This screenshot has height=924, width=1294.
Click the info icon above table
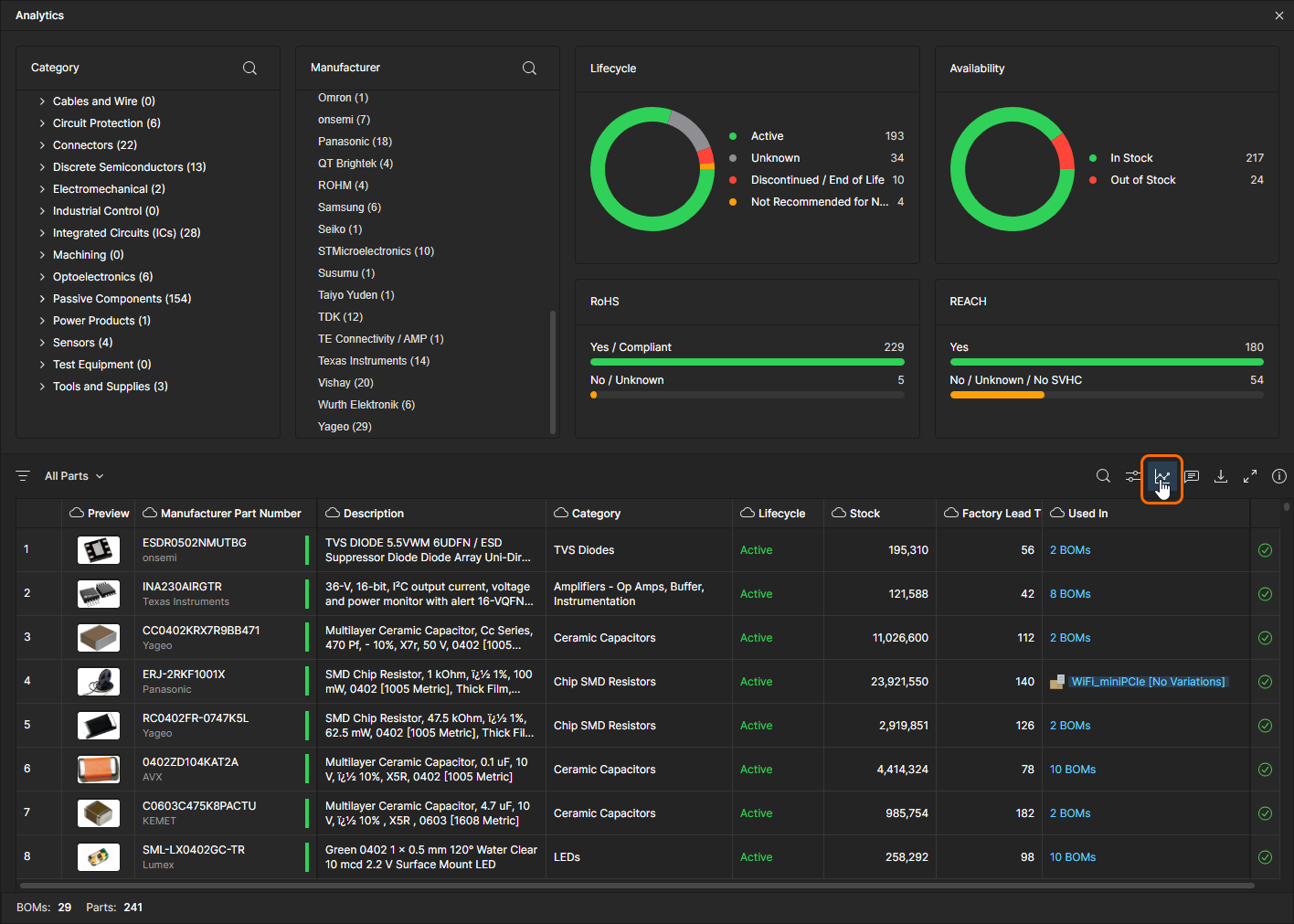(1279, 476)
